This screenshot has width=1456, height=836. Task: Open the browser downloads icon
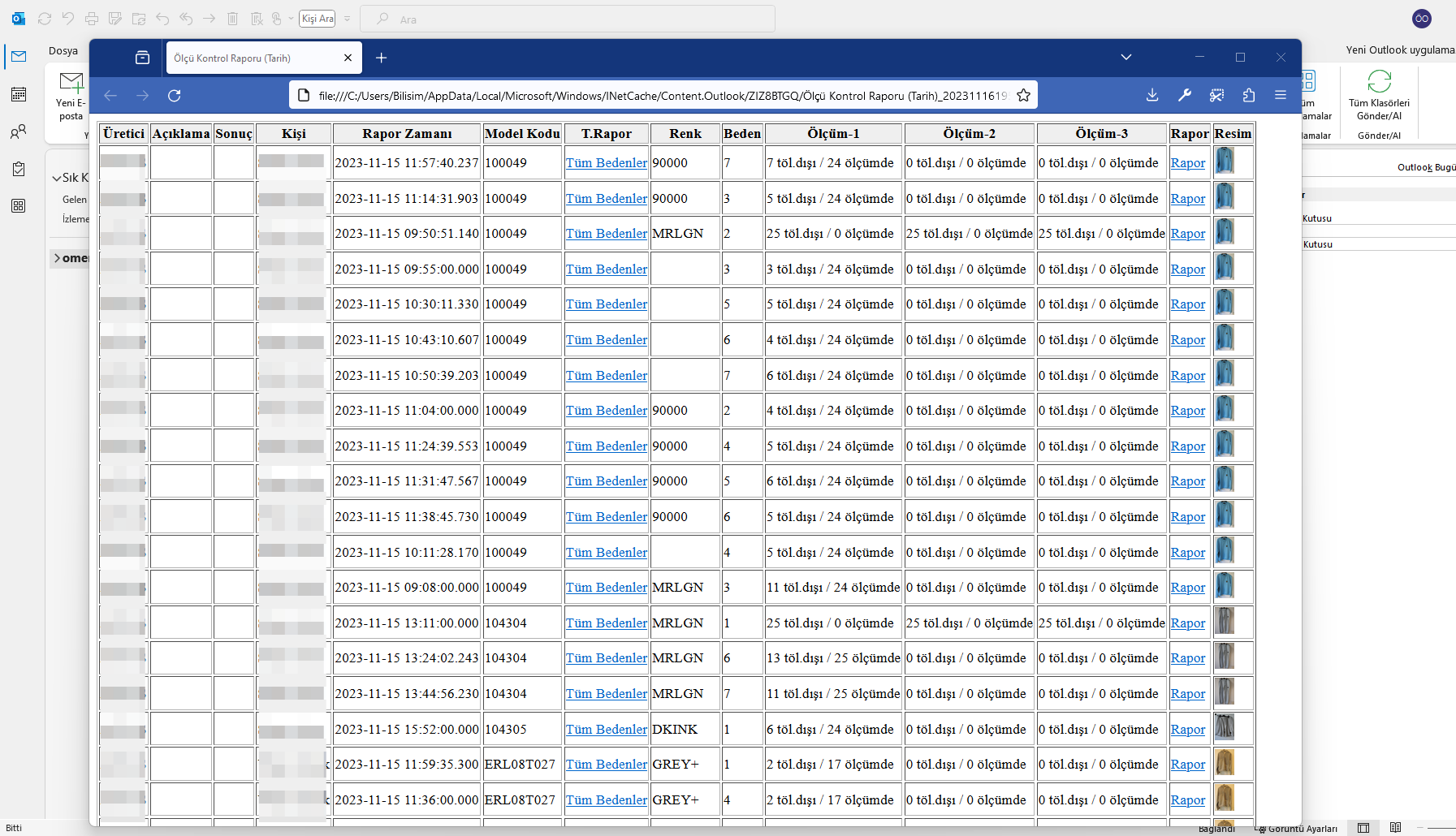tap(1152, 96)
